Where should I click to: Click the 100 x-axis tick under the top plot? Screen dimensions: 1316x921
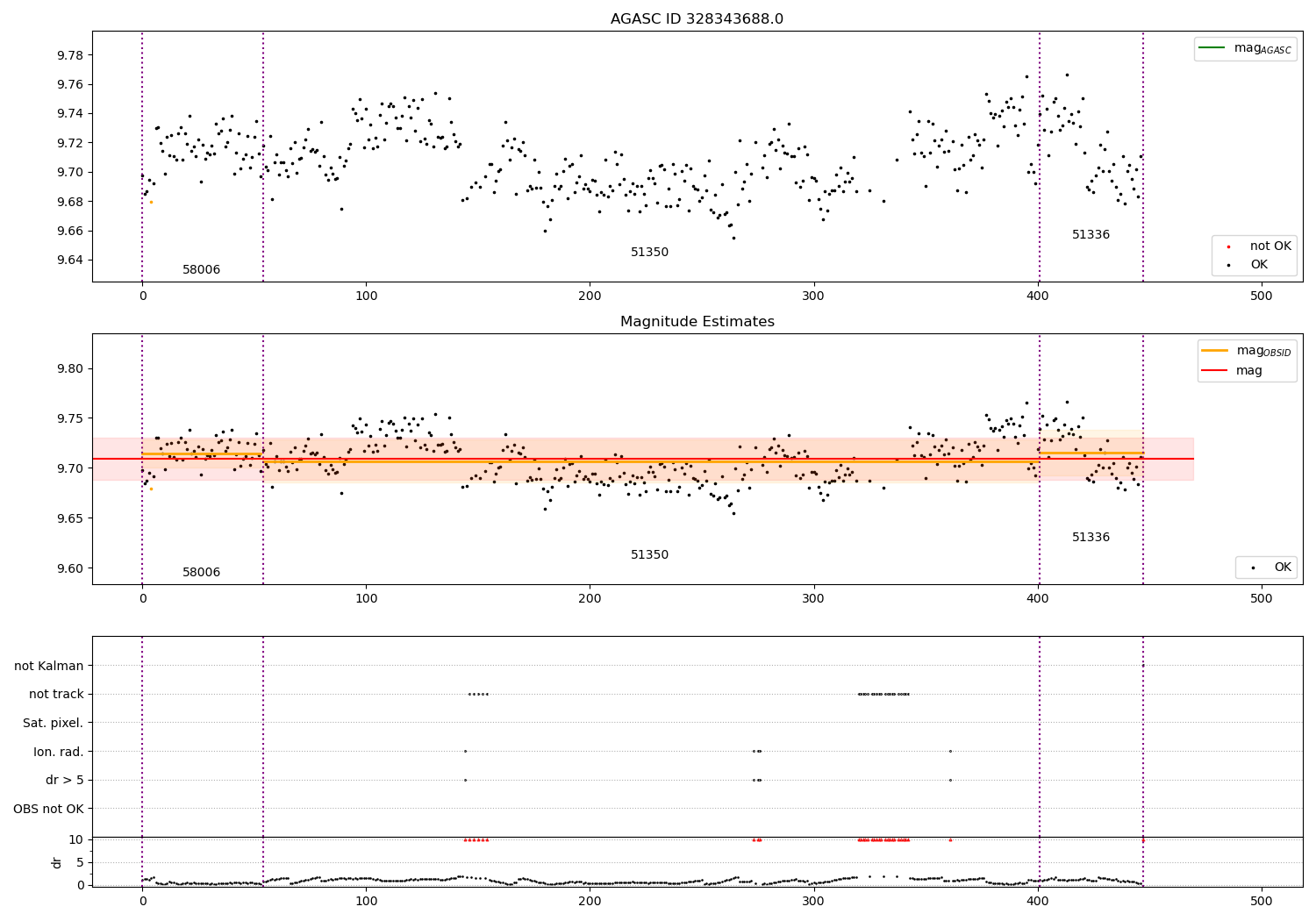tap(366, 296)
